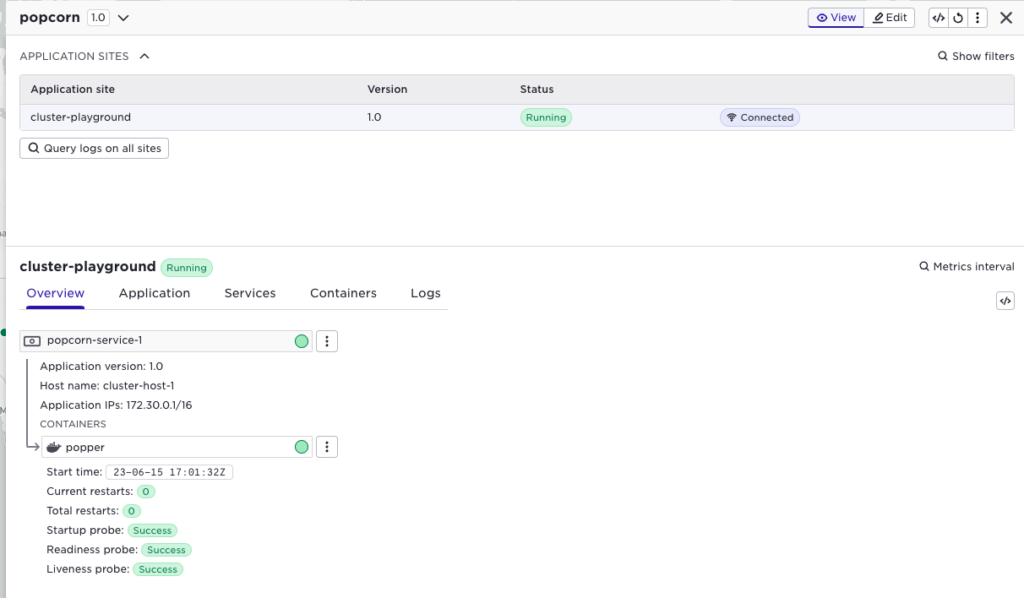The image size is (1024, 598).
Task: Switch to View mode
Action: [836, 18]
